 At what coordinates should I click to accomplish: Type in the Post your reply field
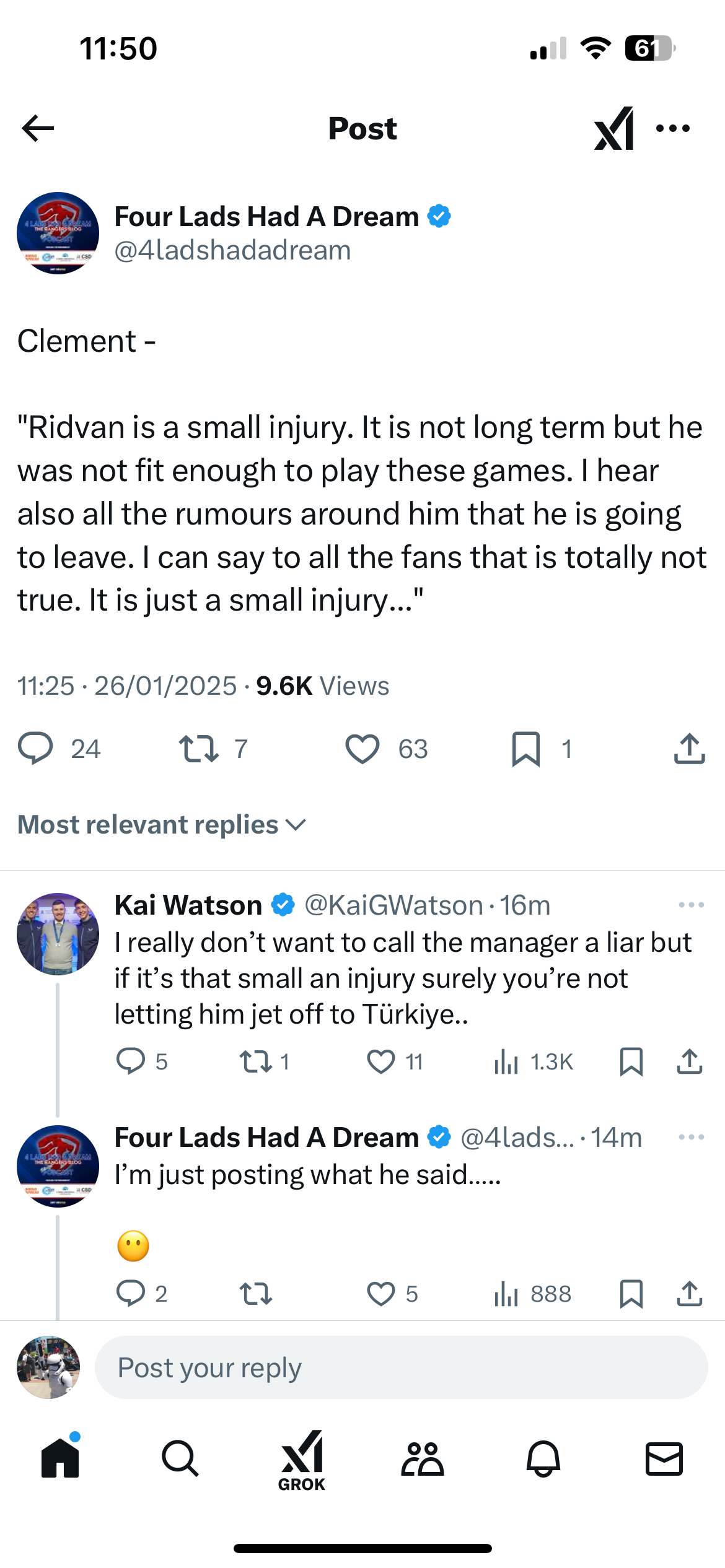point(400,1367)
